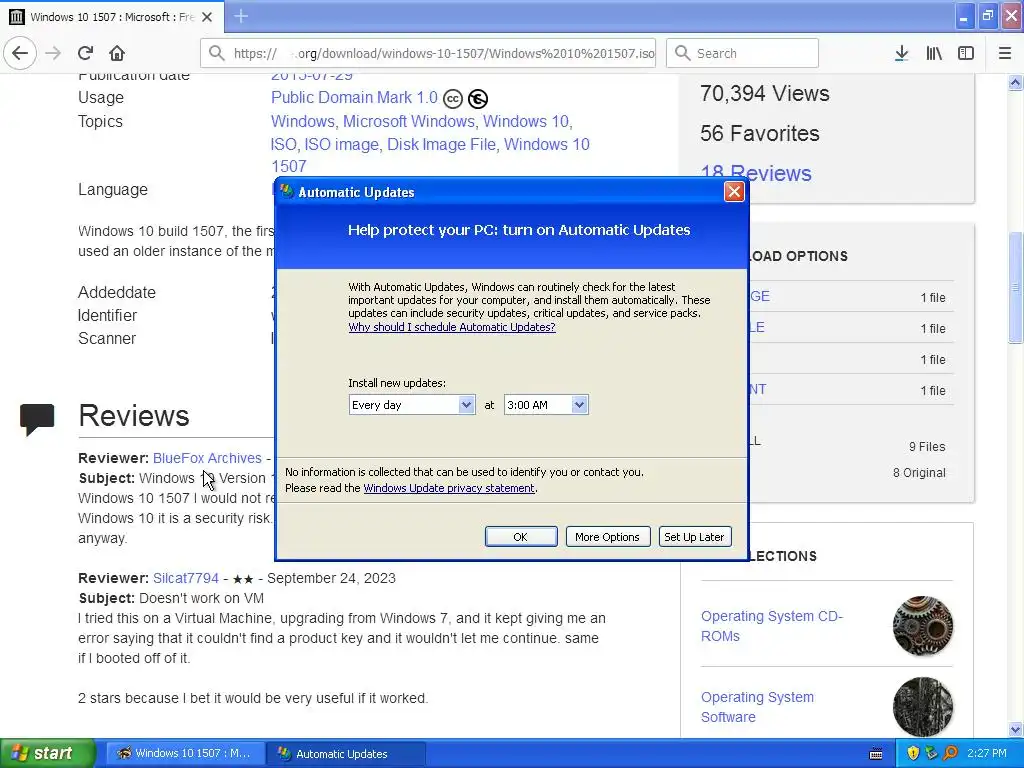Click the address bar URL field
Image resolution: width=1024 pixels, height=768 pixels.
(x=428, y=53)
